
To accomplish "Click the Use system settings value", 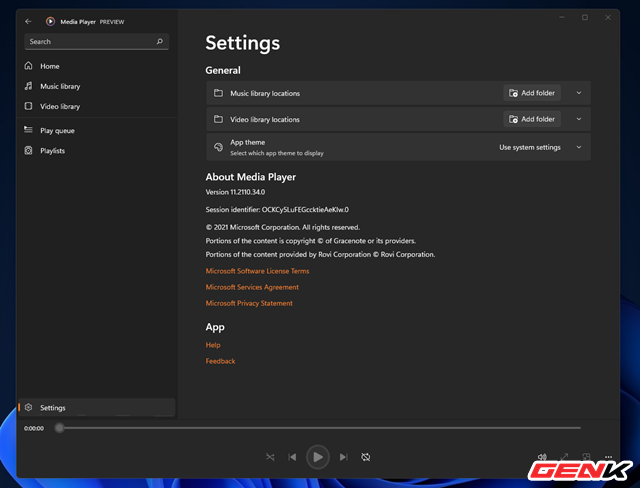I will point(530,147).
